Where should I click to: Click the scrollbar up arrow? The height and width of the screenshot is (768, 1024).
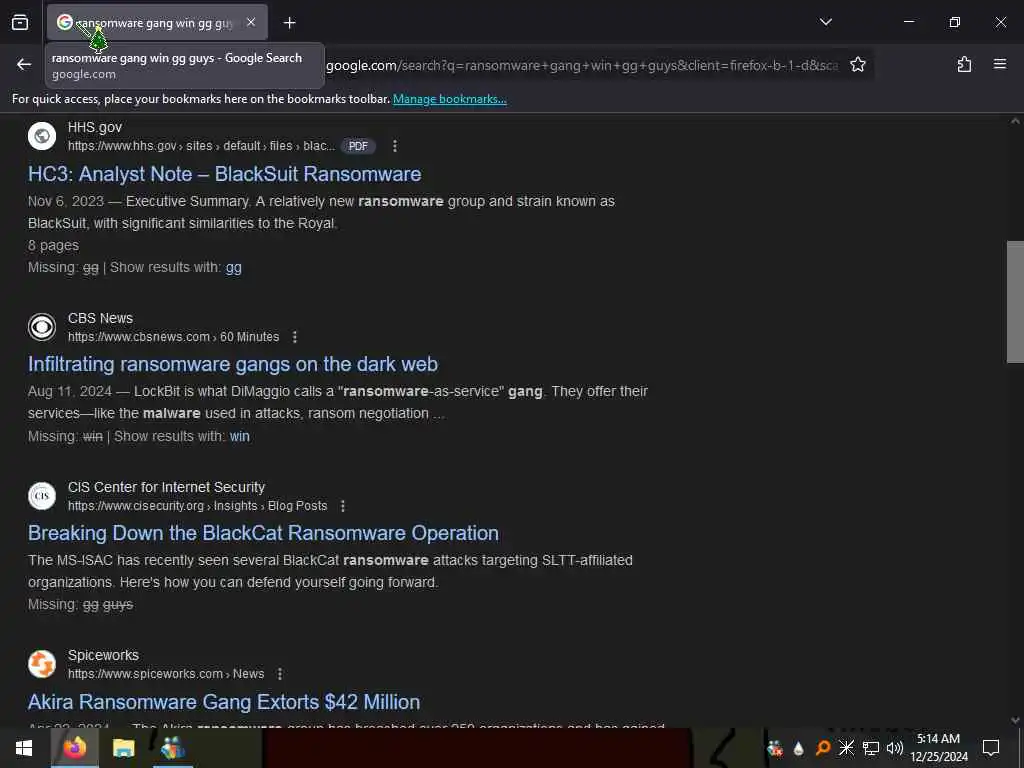click(x=1015, y=121)
